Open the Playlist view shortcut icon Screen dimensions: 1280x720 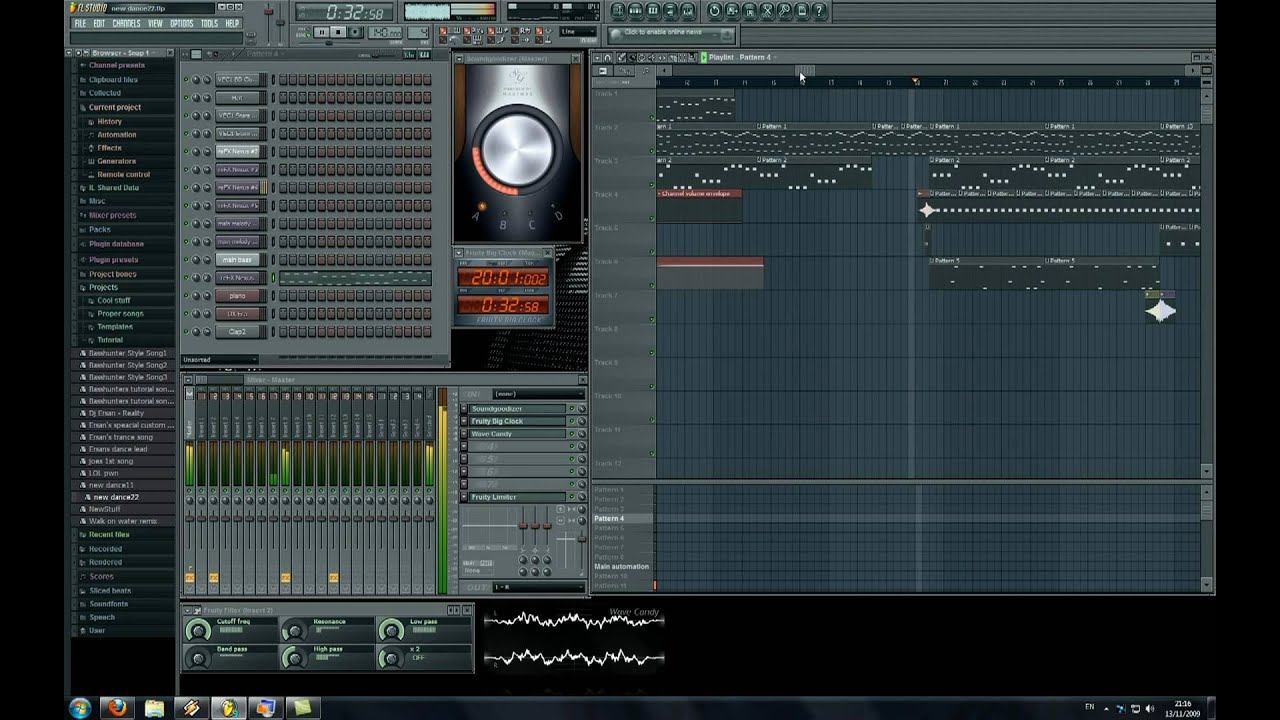tap(618, 11)
